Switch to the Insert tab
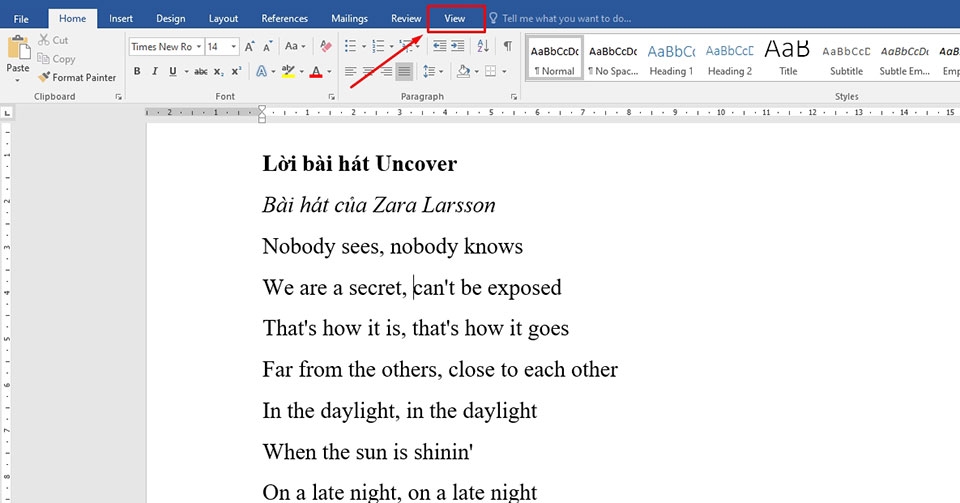This screenshot has height=503, width=960. point(121,18)
